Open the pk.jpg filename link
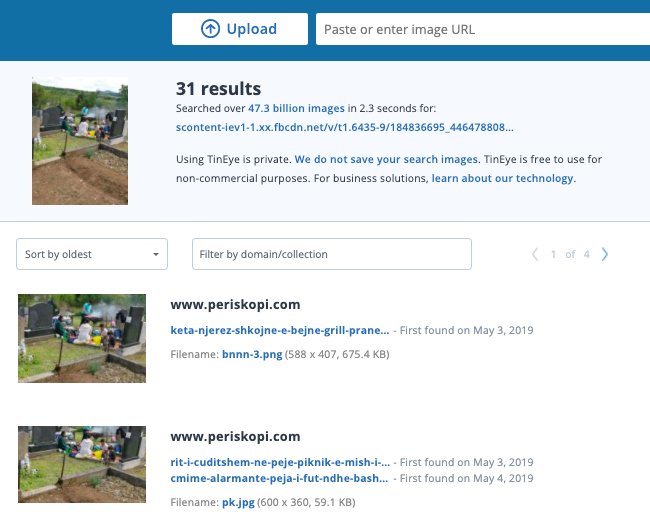Image resolution: width=650 pixels, height=524 pixels. [x=238, y=502]
